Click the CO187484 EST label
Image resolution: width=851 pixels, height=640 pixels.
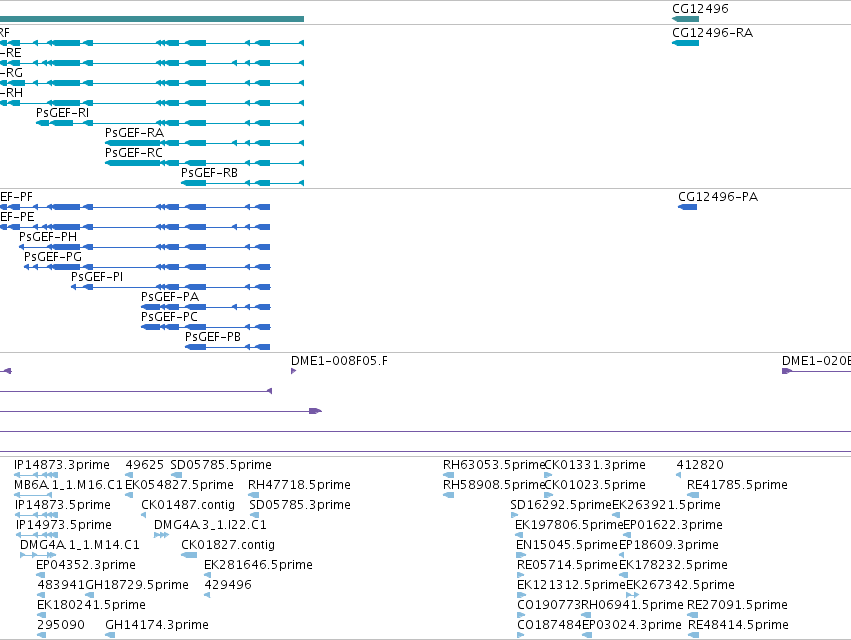(x=549, y=625)
